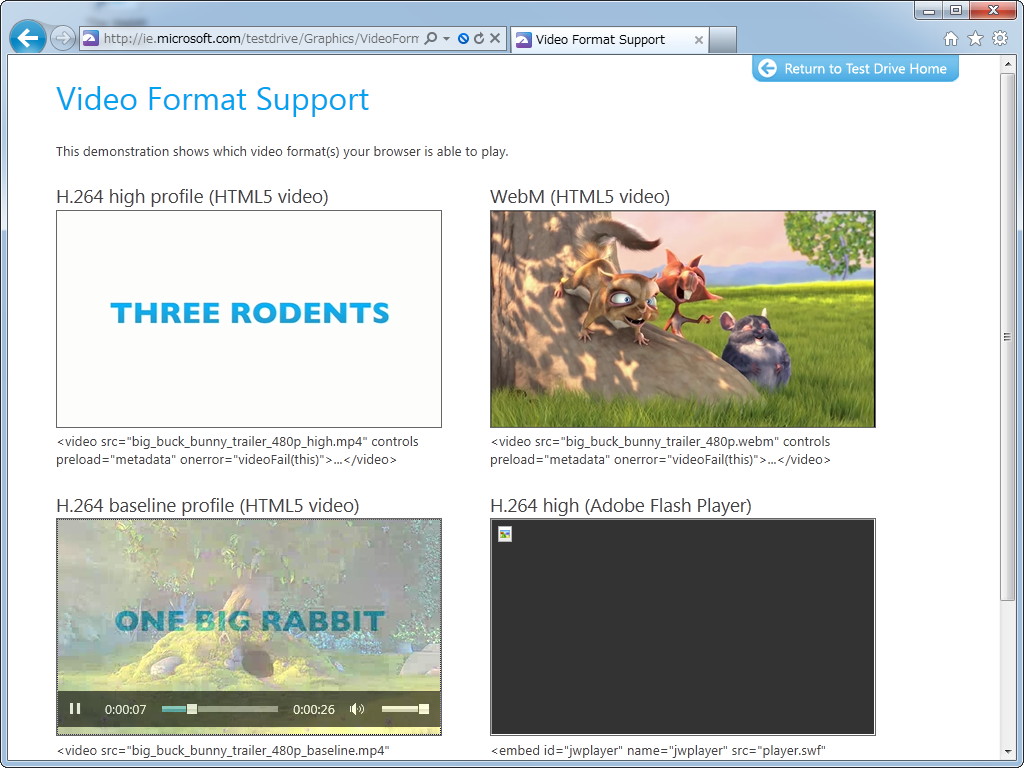
Task: Open the browser Home page icon
Action: [x=951, y=39]
